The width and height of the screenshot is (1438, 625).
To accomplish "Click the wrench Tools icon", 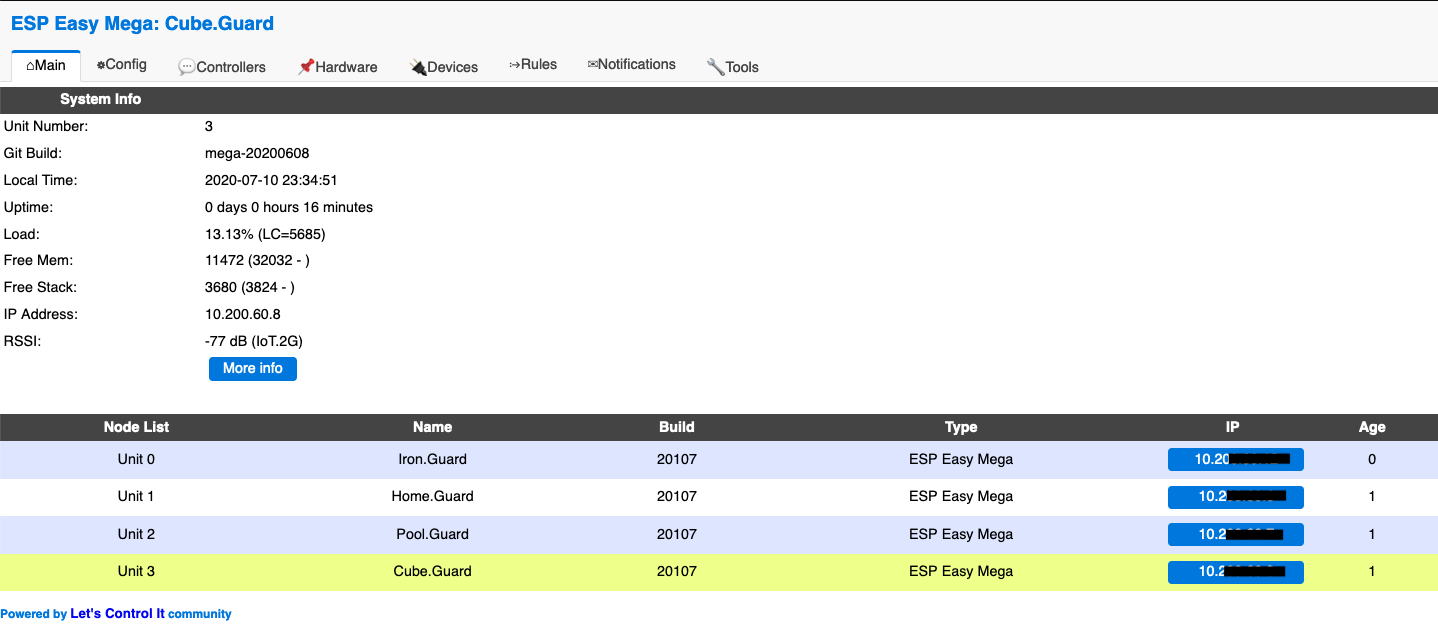I will pos(715,67).
